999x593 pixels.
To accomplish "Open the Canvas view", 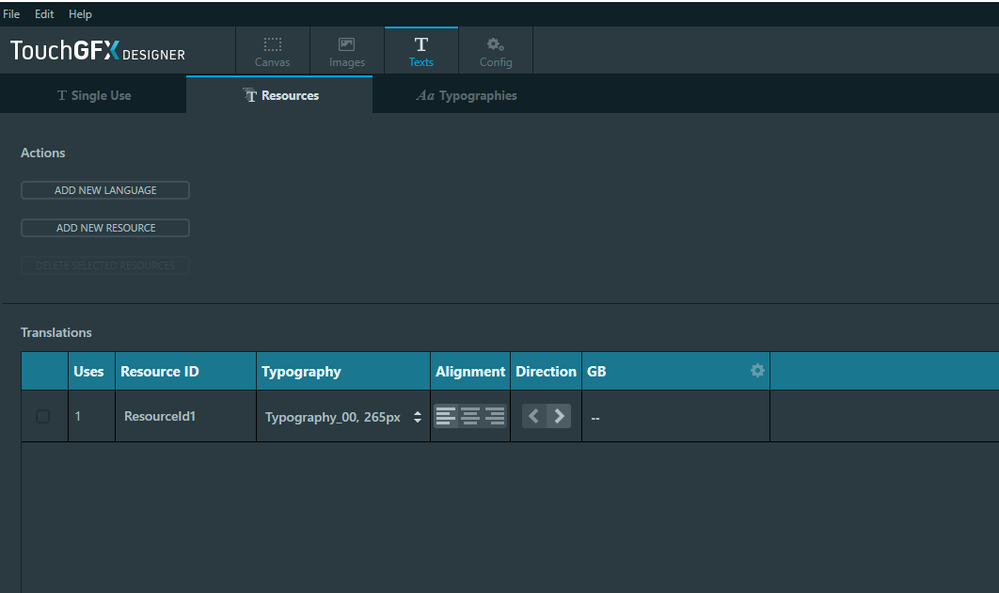I will (x=272, y=51).
